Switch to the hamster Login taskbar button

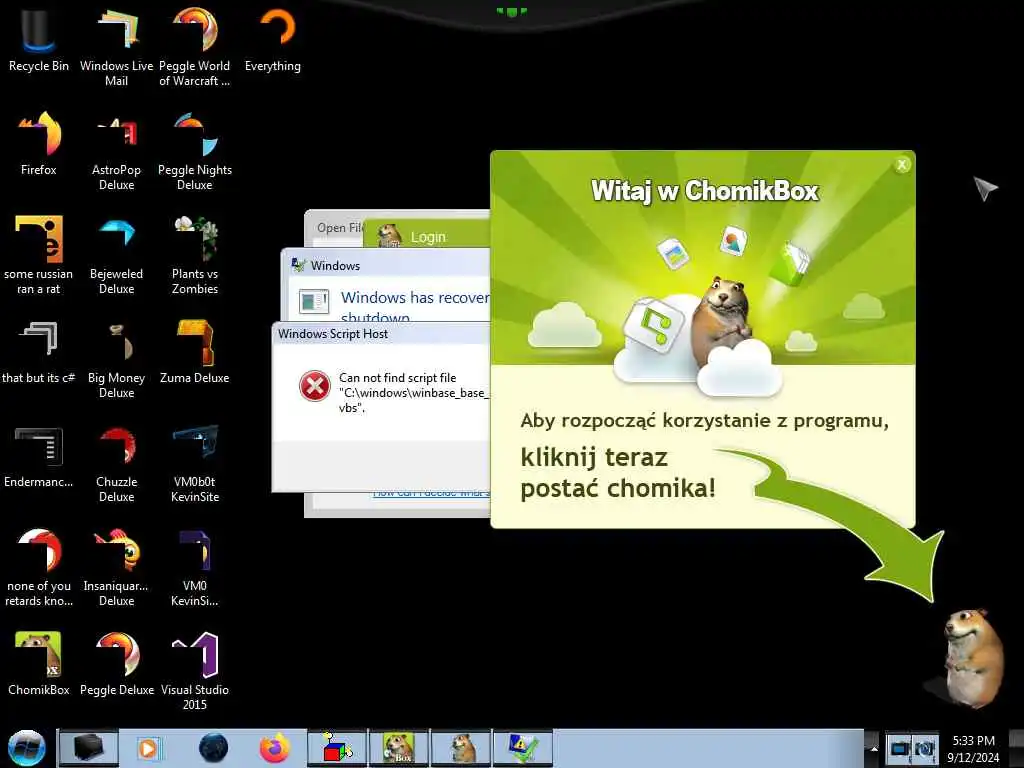pos(461,748)
